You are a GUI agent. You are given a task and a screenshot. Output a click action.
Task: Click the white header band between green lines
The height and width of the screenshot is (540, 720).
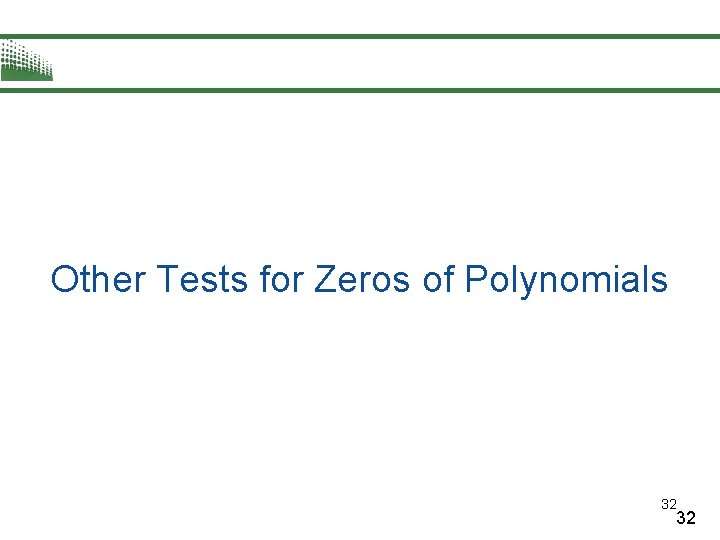(x=380, y=63)
